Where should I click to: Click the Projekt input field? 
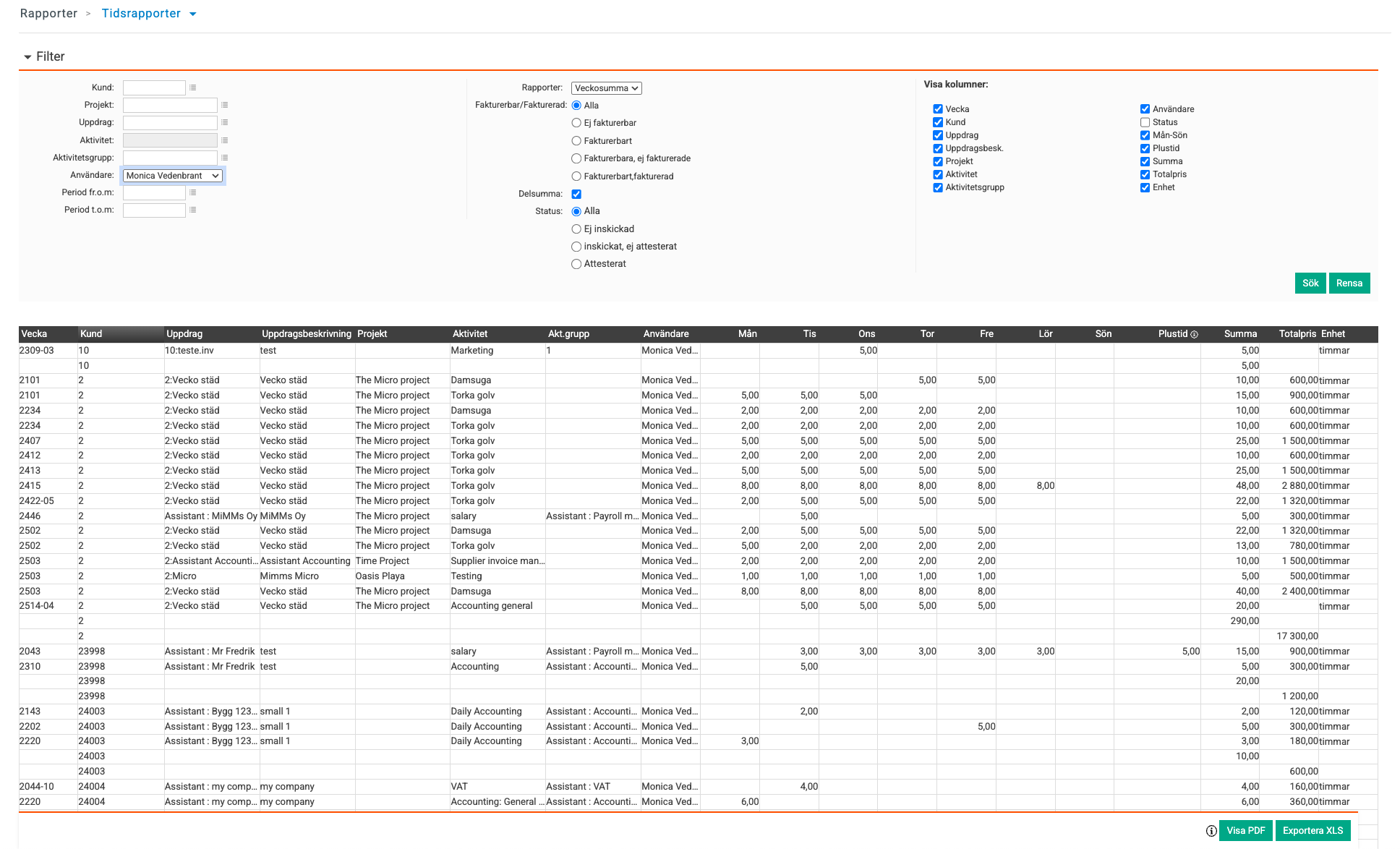tap(170, 105)
